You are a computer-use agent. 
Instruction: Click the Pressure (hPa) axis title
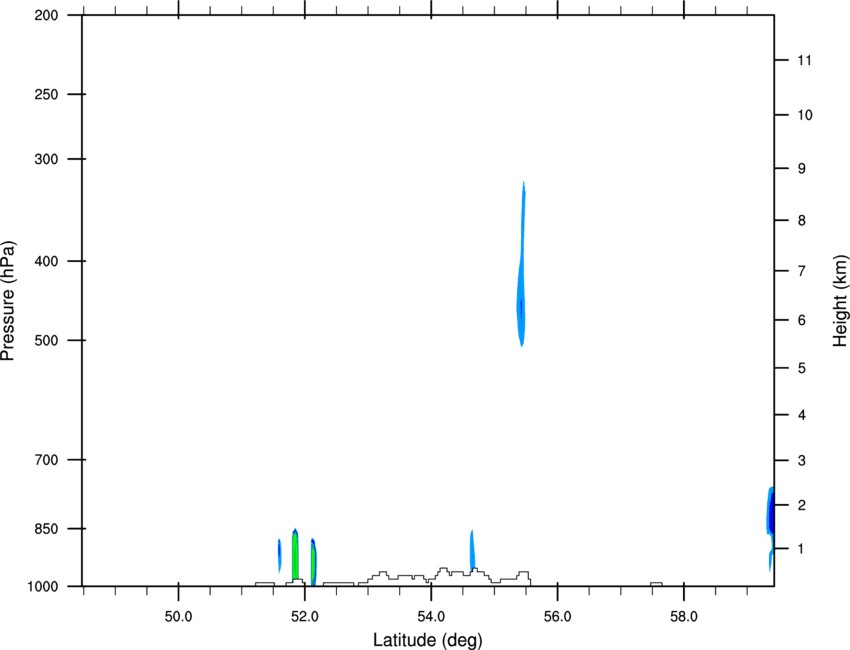pyautogui.click(x=8, y=301)
